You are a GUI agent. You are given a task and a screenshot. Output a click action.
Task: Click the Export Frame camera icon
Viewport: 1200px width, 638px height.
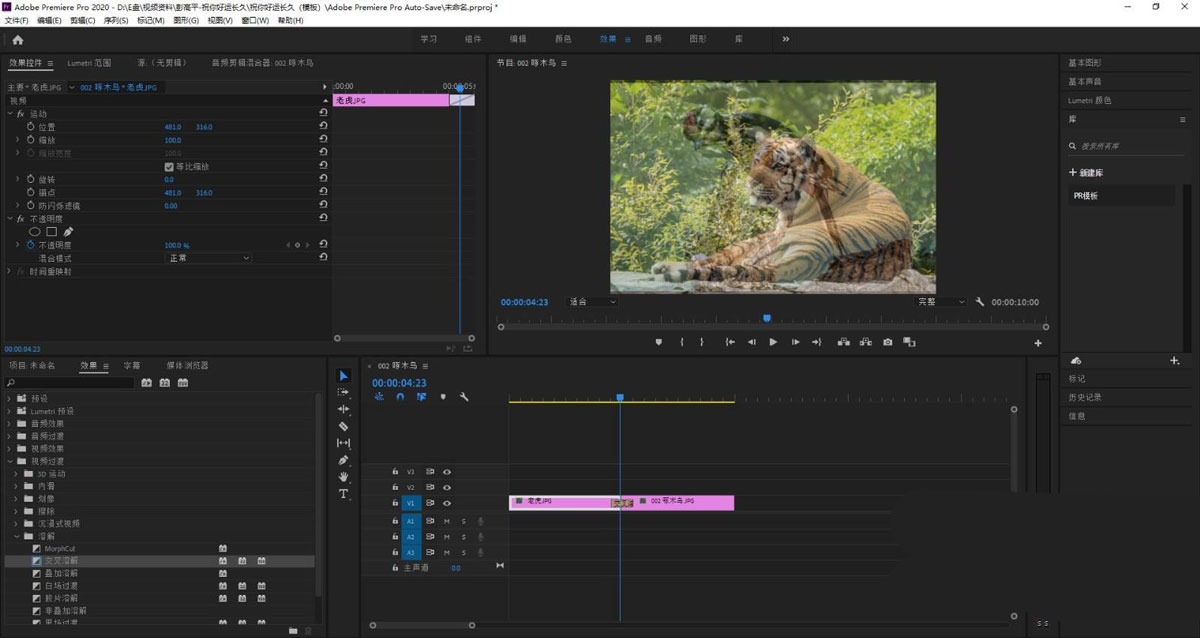[887, 342]
